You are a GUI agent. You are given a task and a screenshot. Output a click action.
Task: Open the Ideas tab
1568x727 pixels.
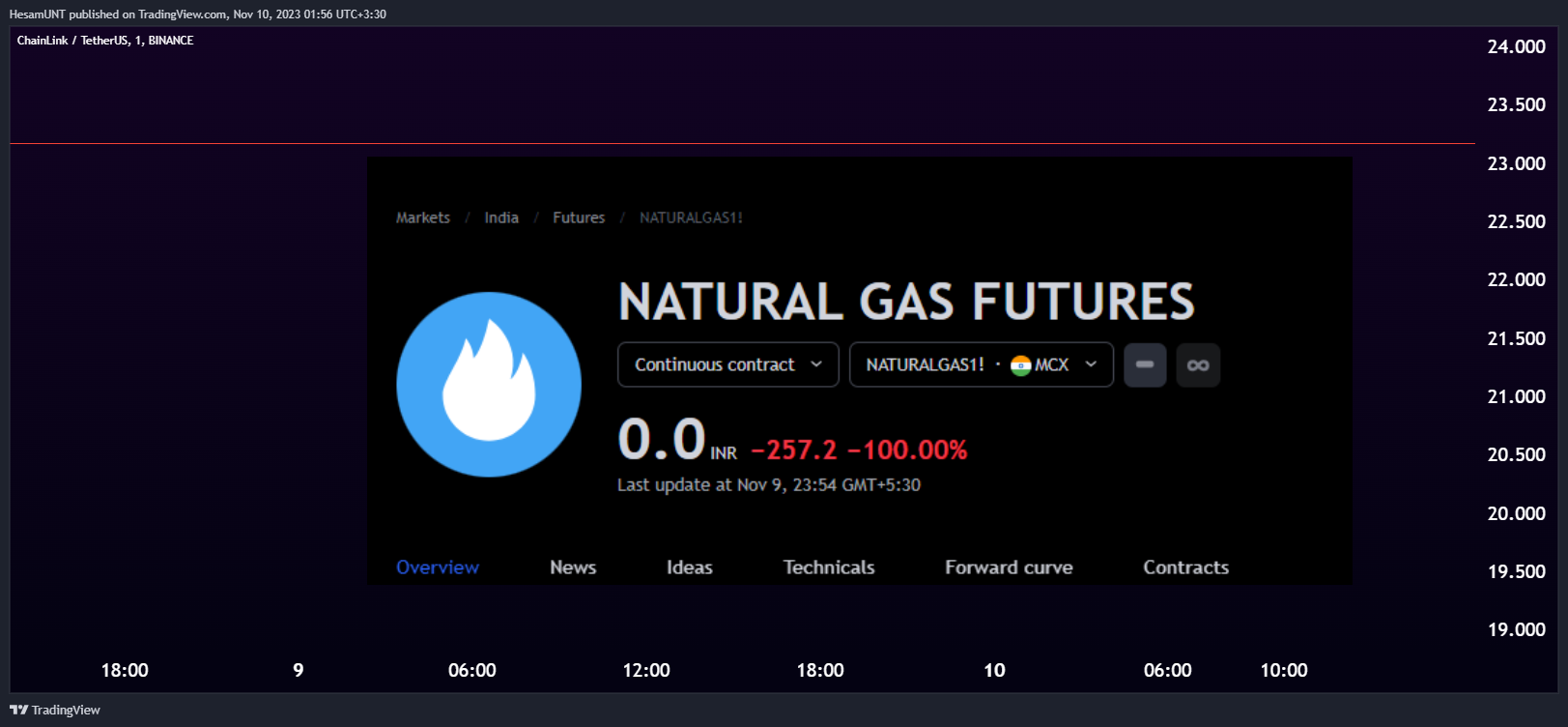coord(690,567)
